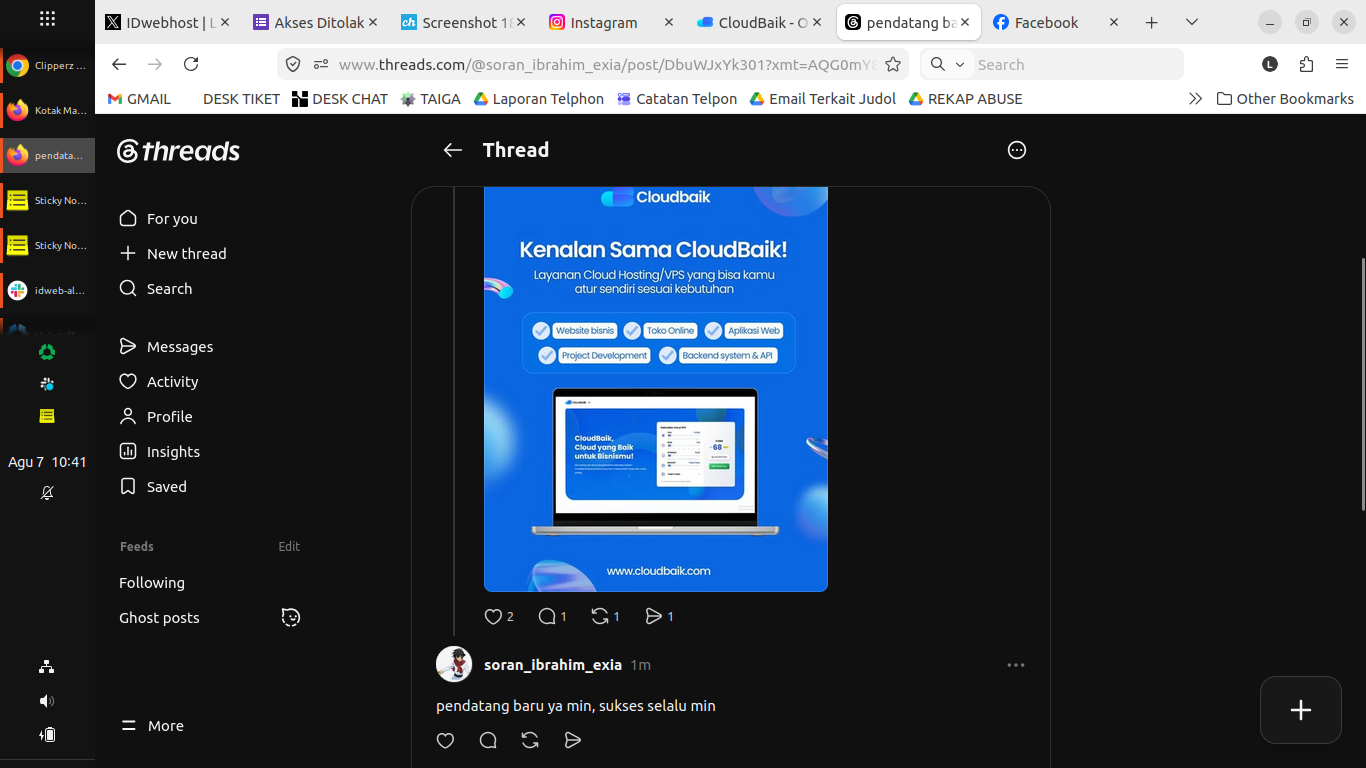This screenshot has width=1366, height=768.
Task: Open the Firefox application menu
Action: [x=1342, y=64]
